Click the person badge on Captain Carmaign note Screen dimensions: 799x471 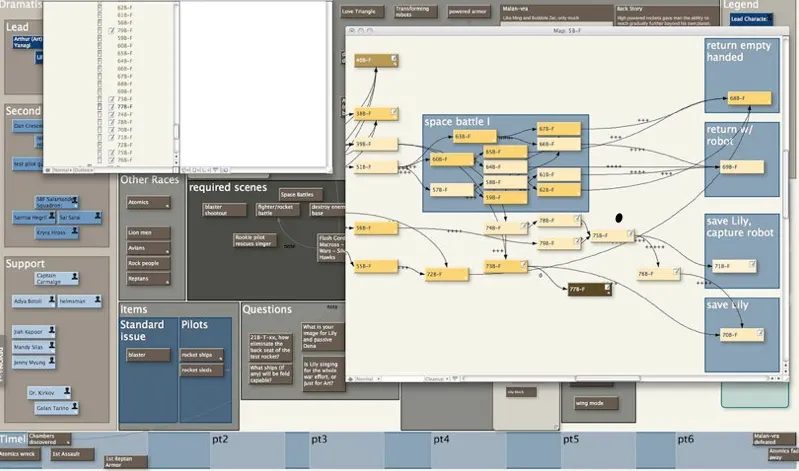point(74,276)
